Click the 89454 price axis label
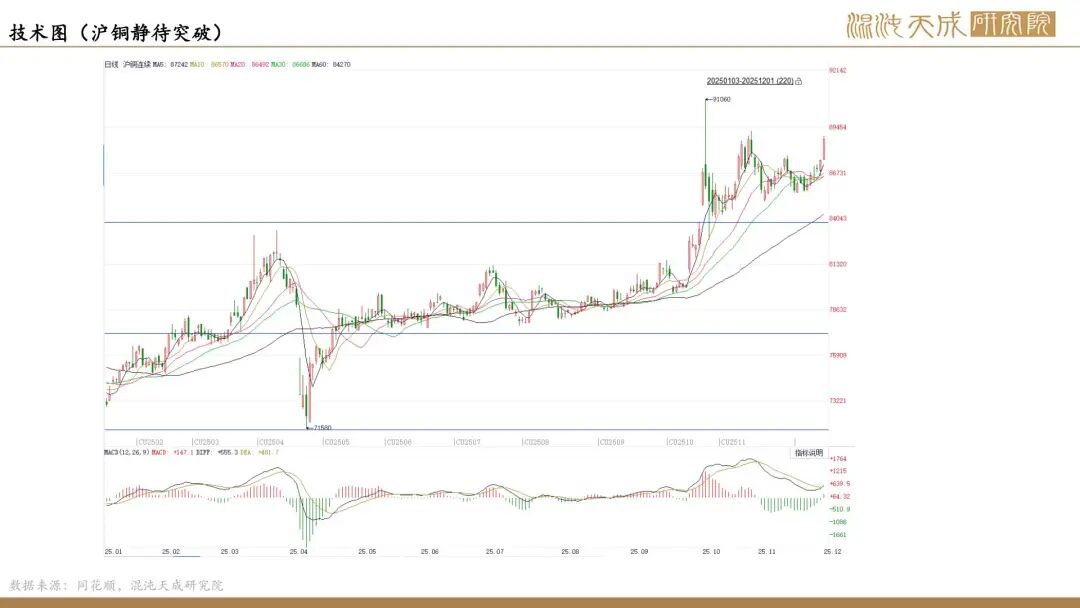The width and height of the screenshot is (1080, 608). (x=838, y=127)
